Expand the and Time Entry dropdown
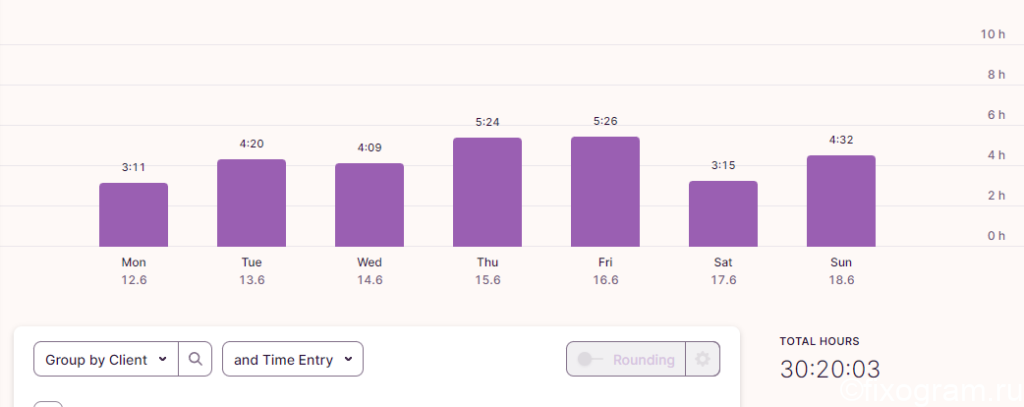Viewport: 1024px width, 407px height. pos(293,359)
